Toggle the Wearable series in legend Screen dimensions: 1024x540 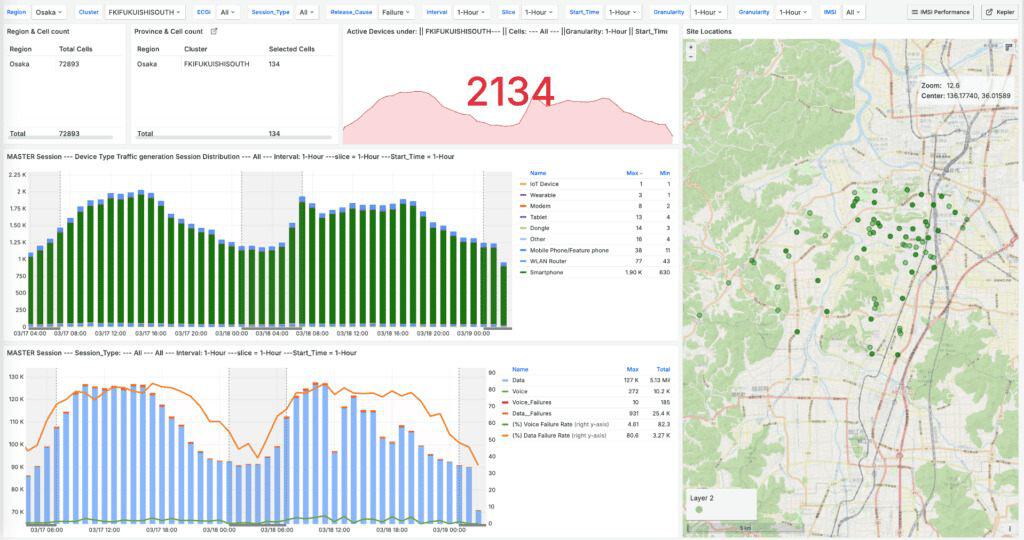pos(542,195)
